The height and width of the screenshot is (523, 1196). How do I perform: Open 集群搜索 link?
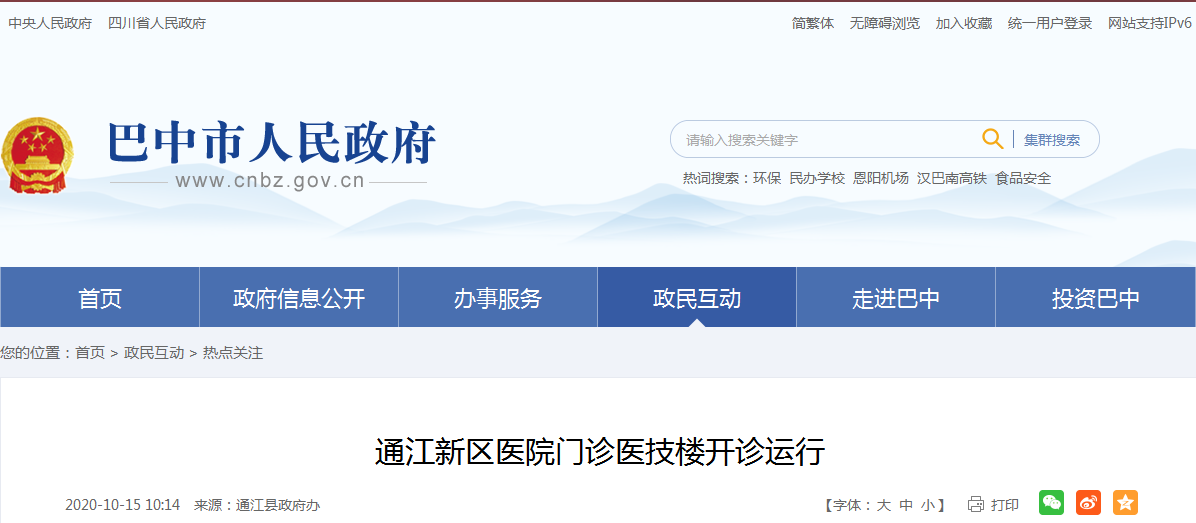tap(1052, 140)
